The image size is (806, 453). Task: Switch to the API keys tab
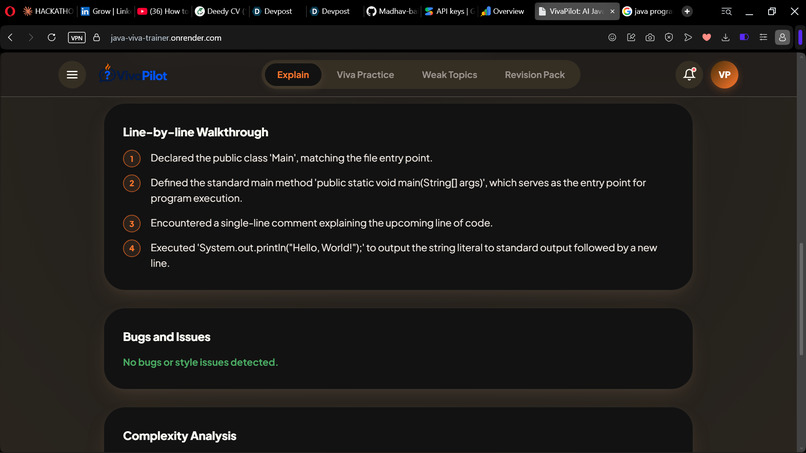click(449, 11)
